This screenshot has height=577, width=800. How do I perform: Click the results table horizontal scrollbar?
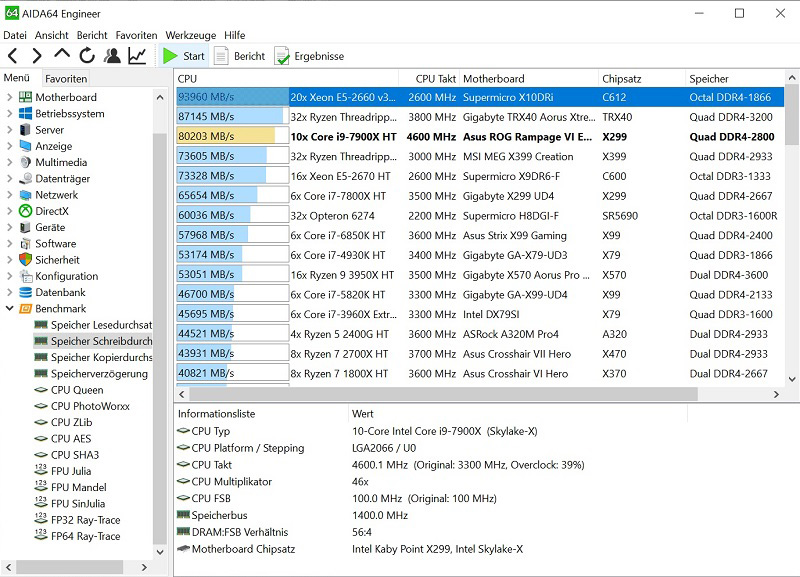[443, 394]
